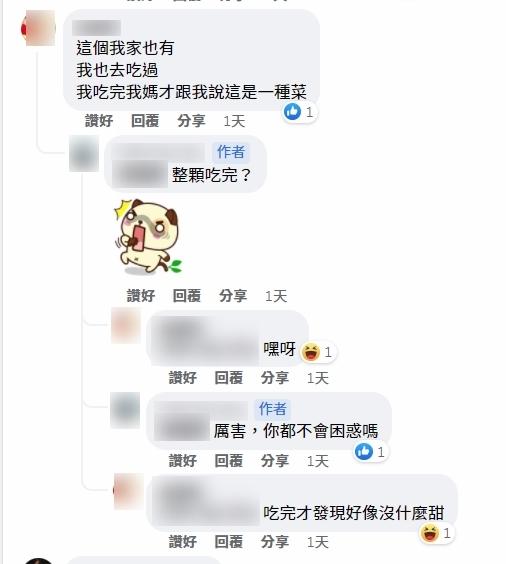Click 回覆 under the pug sticker reply
Viewport: 506px width, 564px height.
tap(187, 296)
